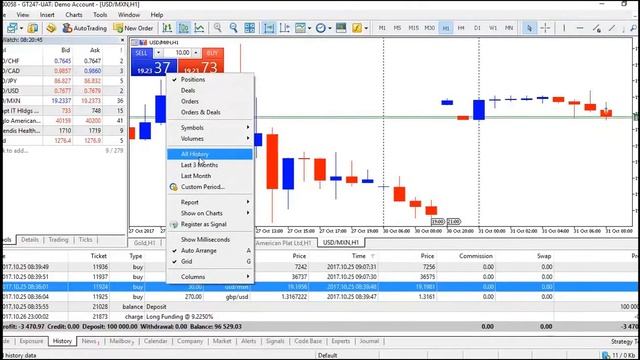Click the search magnifier icon
The height and width of the screenshot is (360, 640).
(x=634, y=28)
